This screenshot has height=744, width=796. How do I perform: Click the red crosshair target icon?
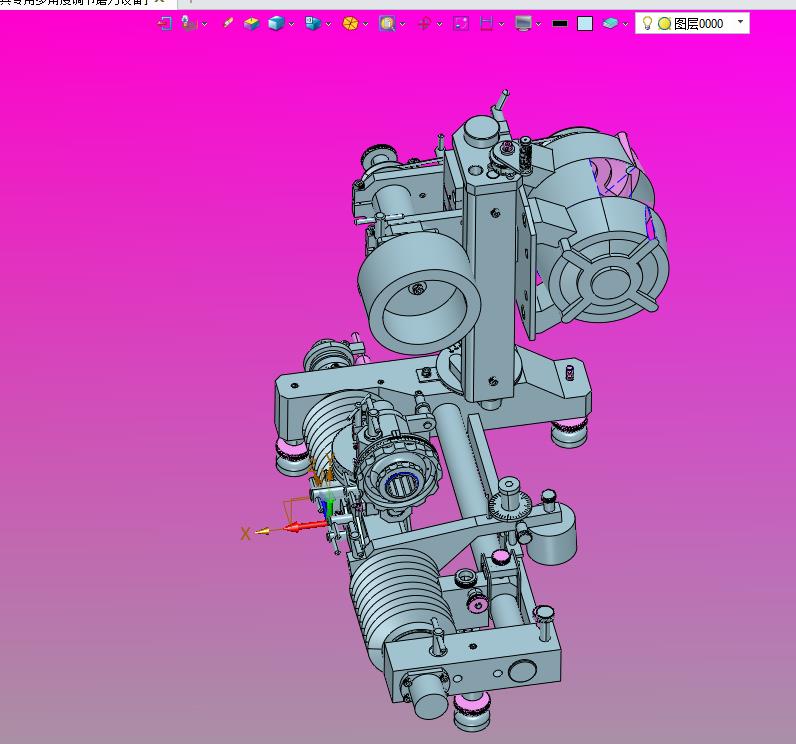click(x=423, y=23)
